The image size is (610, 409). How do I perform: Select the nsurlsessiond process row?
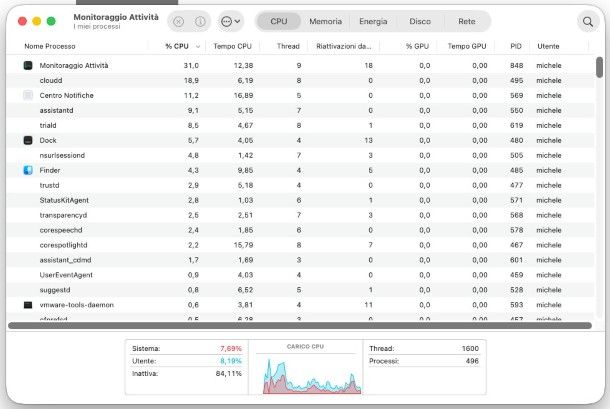click(x=300, y=155)
